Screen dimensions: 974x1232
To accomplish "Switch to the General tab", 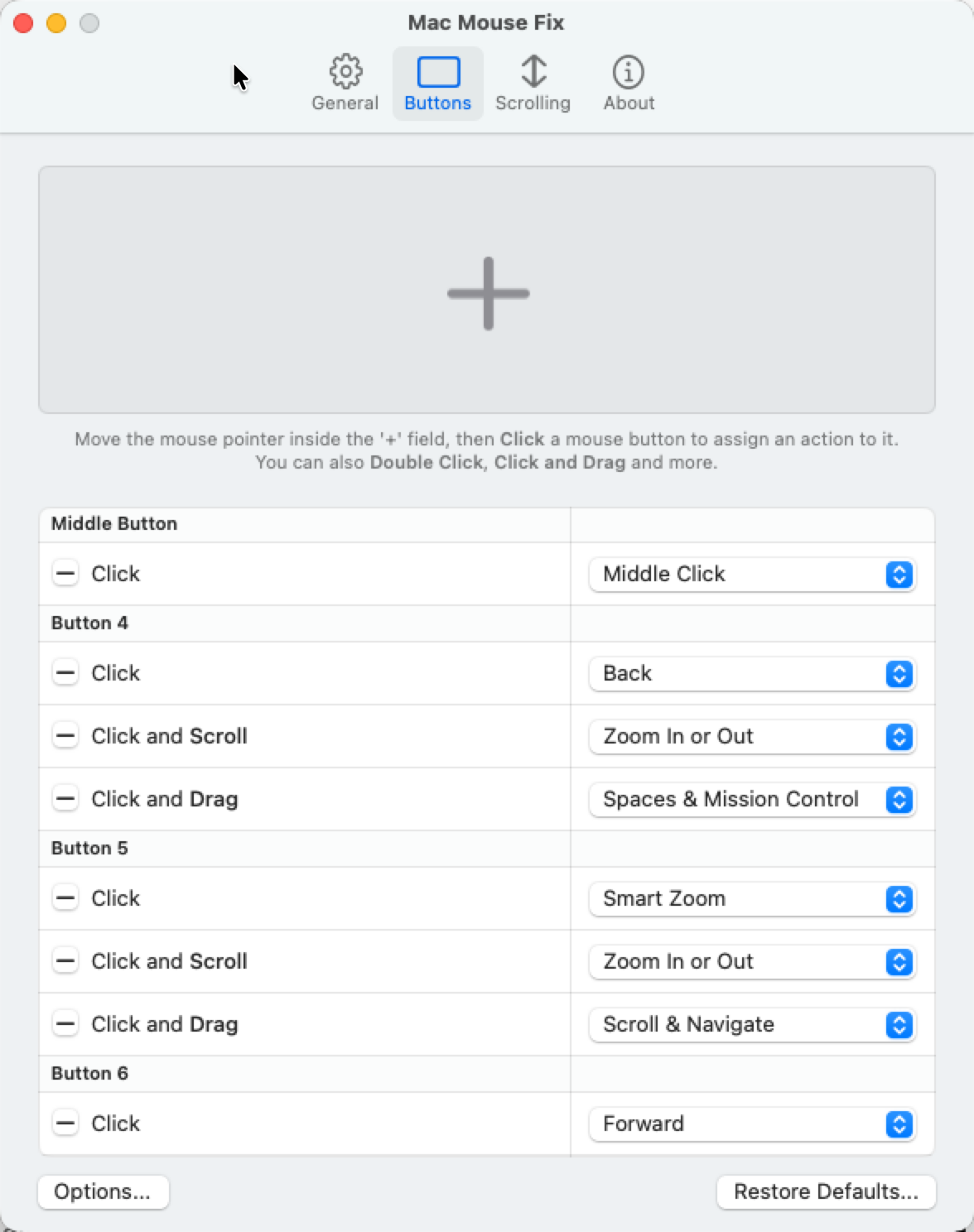I will click(345, 84).
